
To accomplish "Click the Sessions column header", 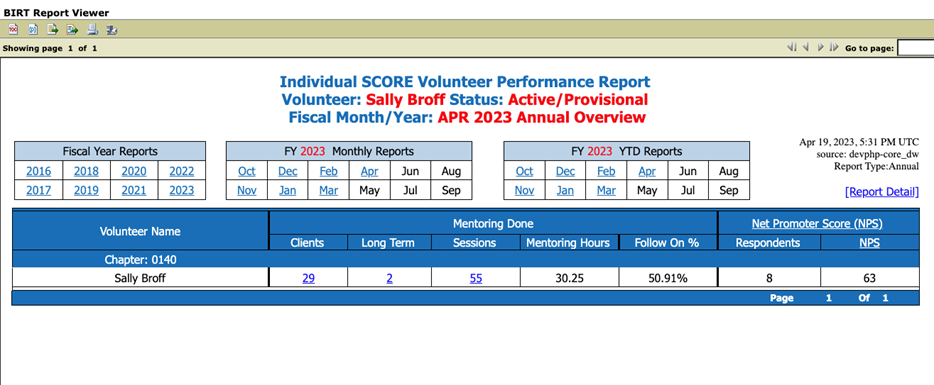I will click(475, 243).
